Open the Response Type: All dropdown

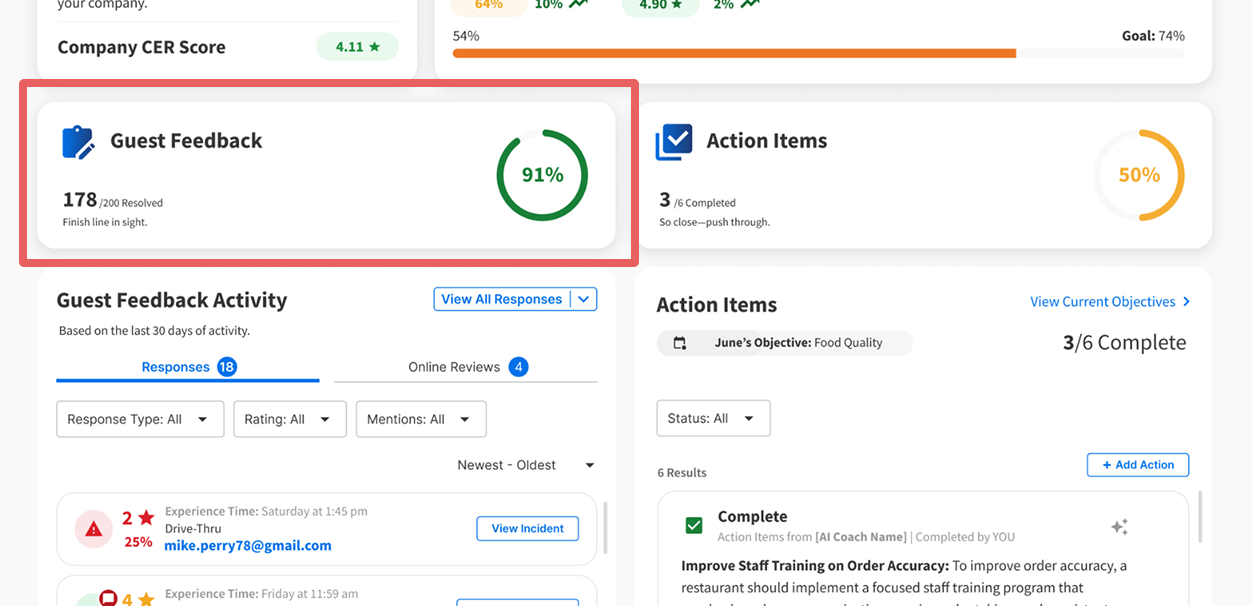(x=140, y=419)
